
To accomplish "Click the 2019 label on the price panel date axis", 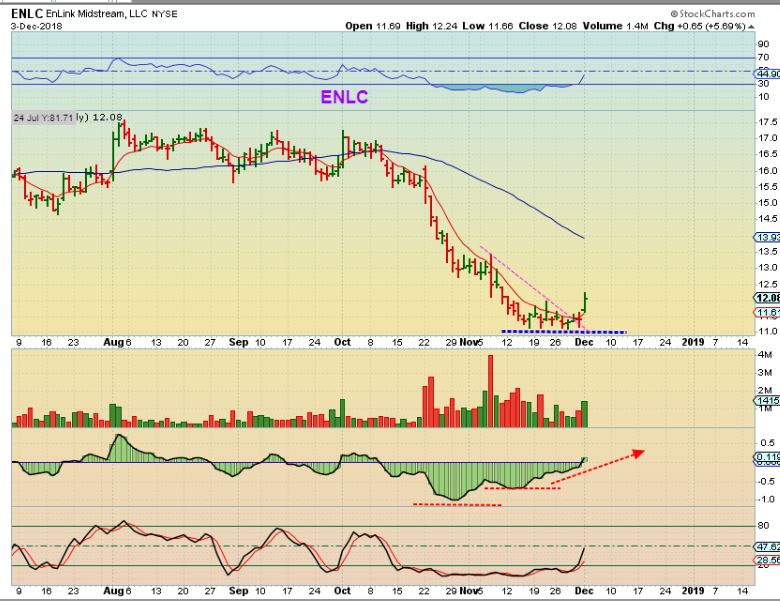I will [693, 342].
